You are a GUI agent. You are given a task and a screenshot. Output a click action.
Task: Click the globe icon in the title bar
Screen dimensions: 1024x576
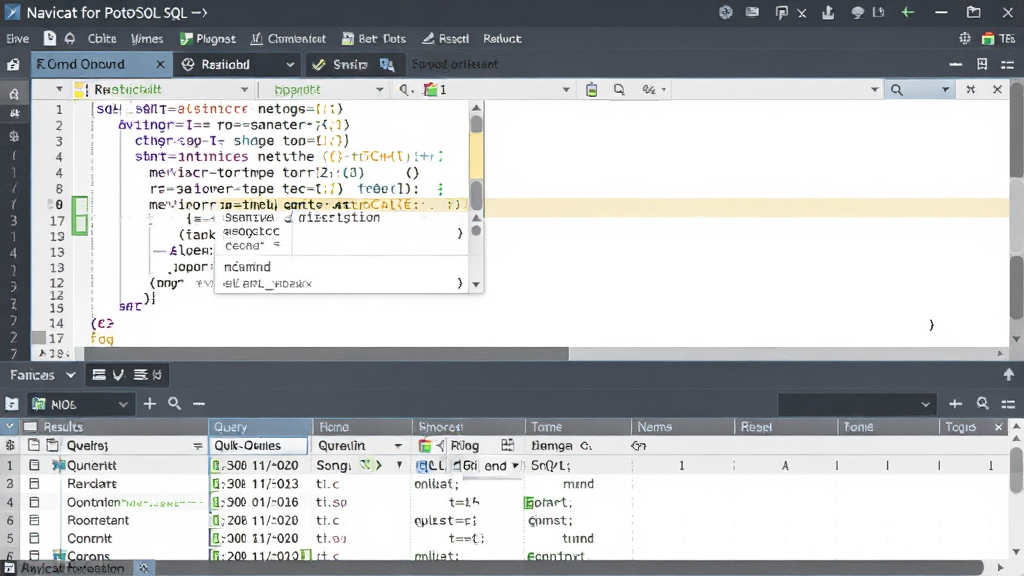(x=726, y=12)
